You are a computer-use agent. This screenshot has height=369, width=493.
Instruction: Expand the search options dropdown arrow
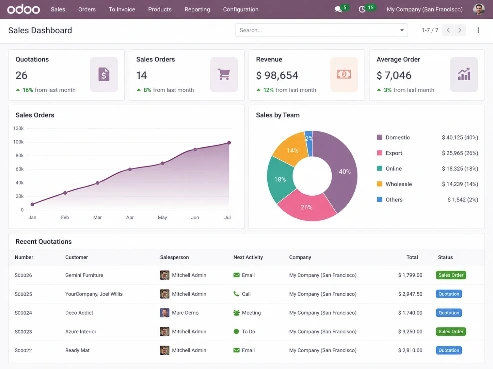402,30
